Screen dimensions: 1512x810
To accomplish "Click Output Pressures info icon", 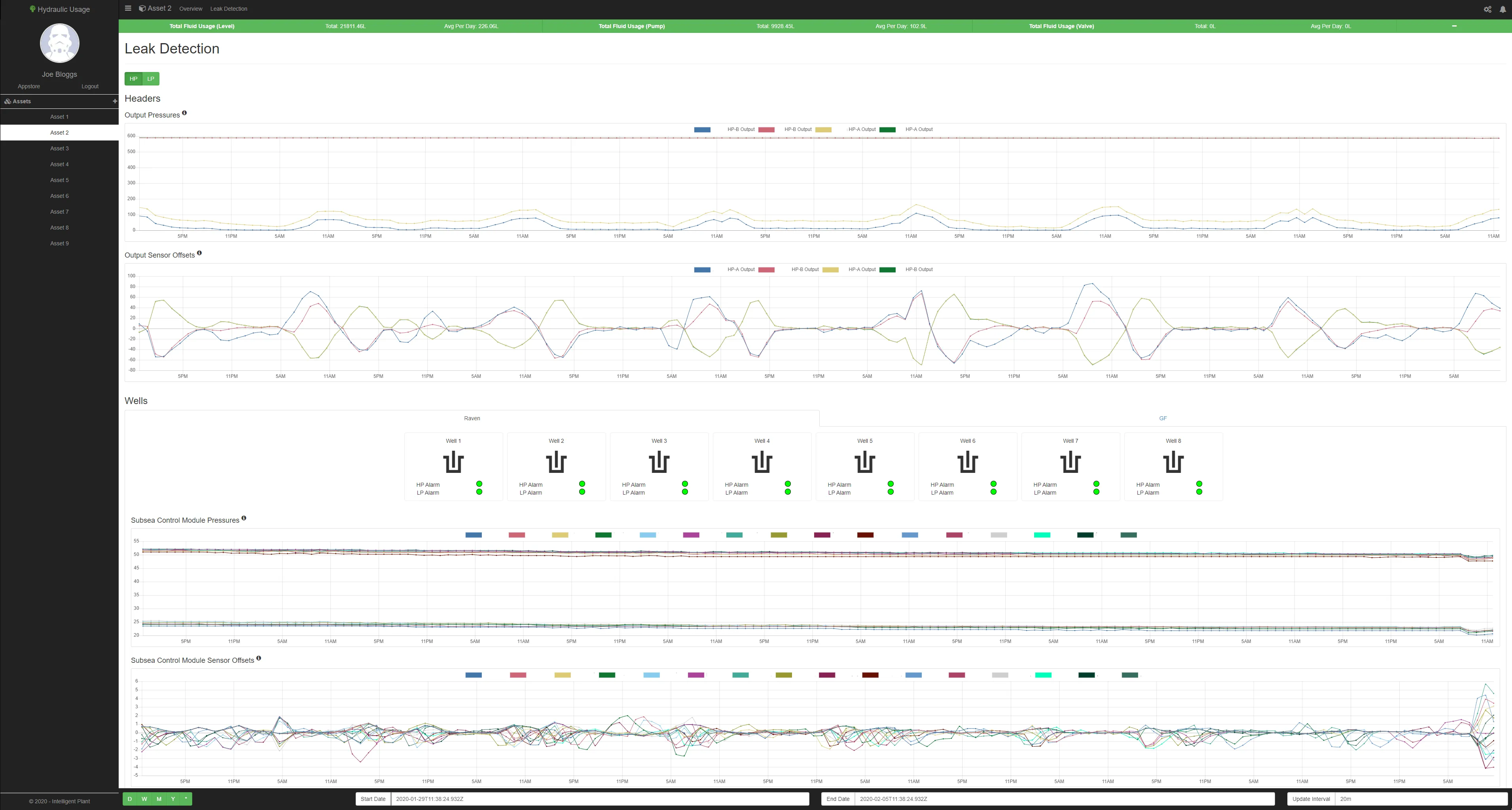I will 184,113.
